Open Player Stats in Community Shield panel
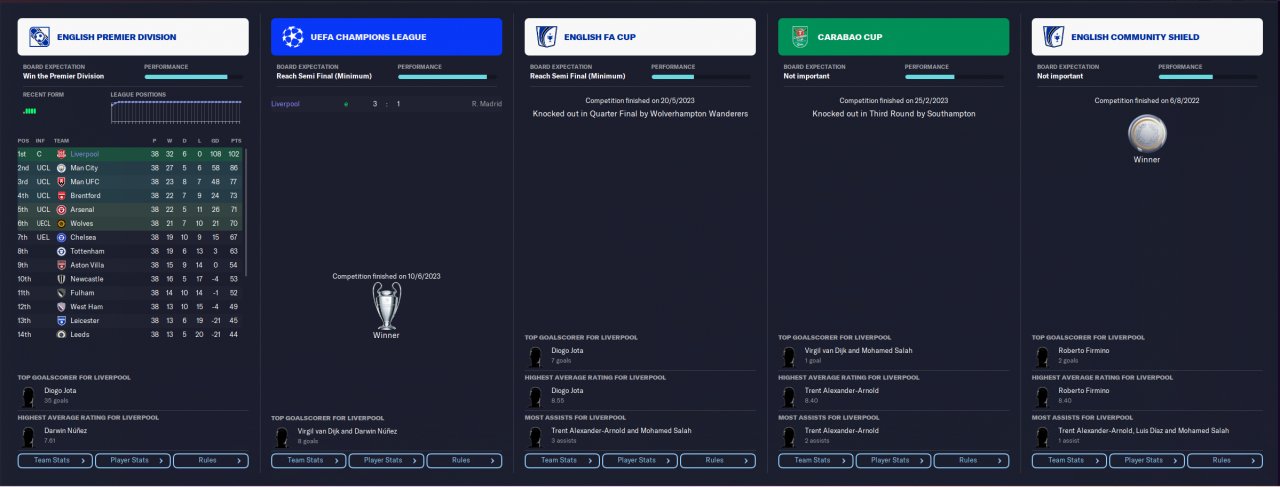Screen dimensions: 1280x487 pos(1147,460)
